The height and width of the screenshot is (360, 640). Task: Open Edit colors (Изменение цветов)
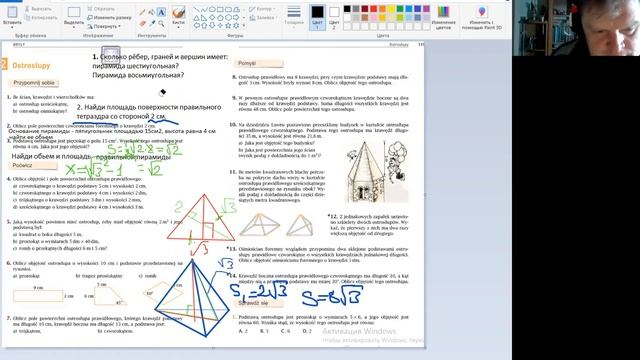pos(444,17)
